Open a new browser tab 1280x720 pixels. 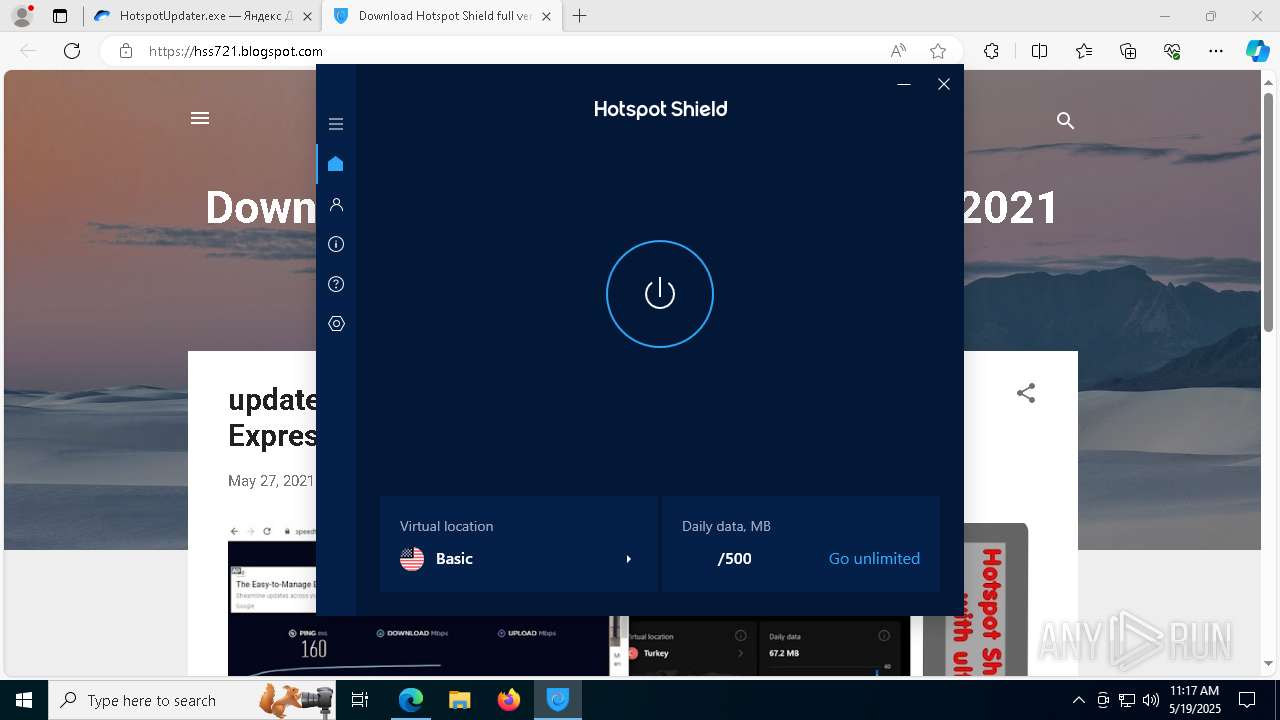580,16
